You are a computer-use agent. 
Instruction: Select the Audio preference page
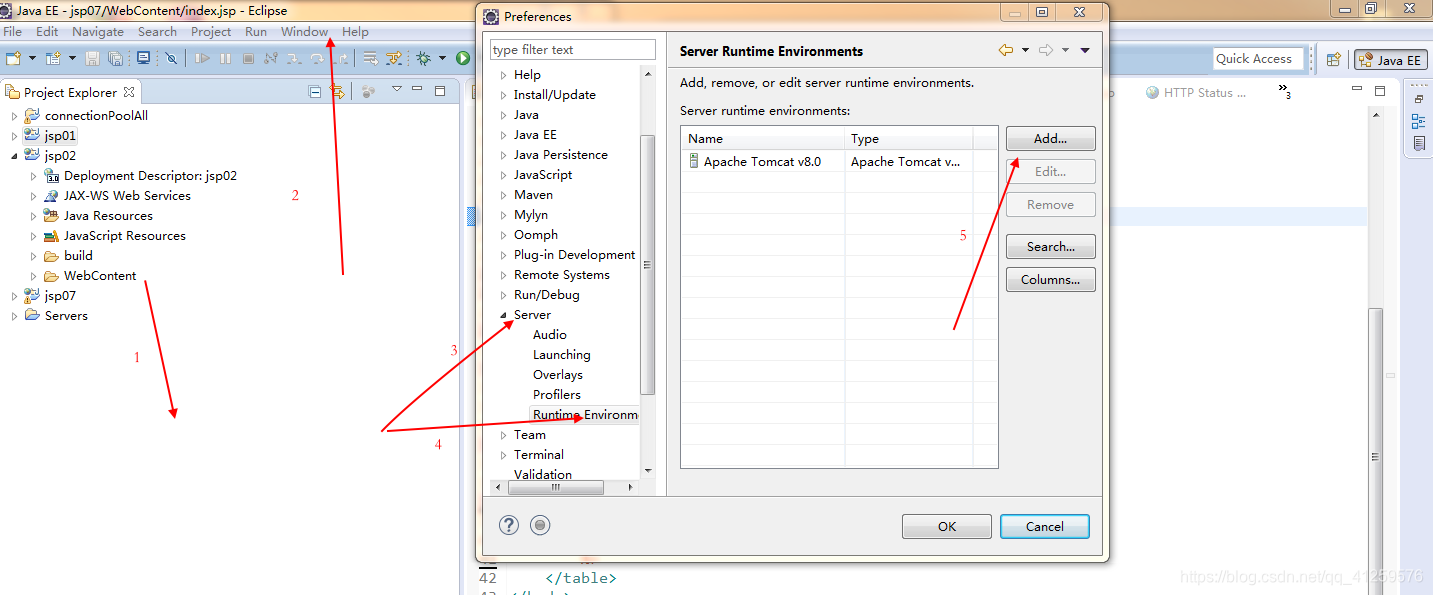click(550, 334)
